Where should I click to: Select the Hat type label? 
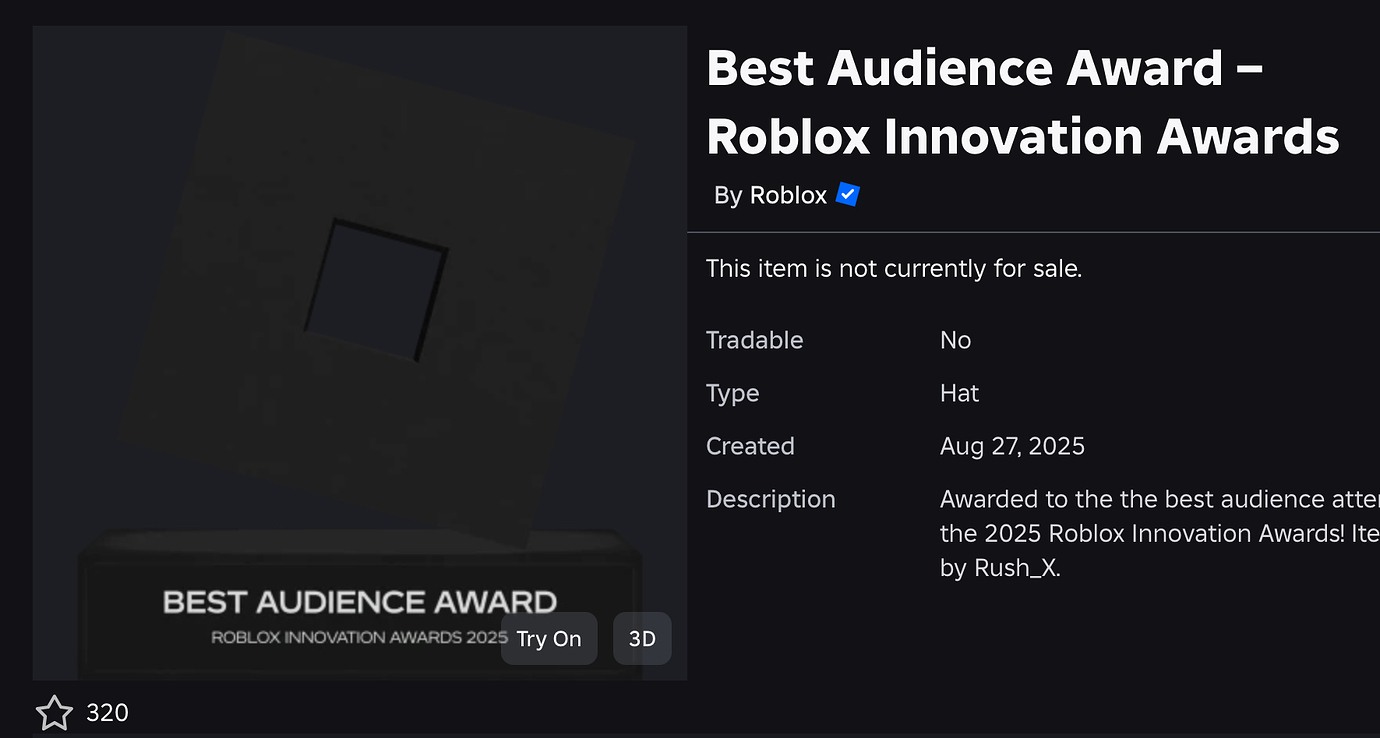coord(959,393)
